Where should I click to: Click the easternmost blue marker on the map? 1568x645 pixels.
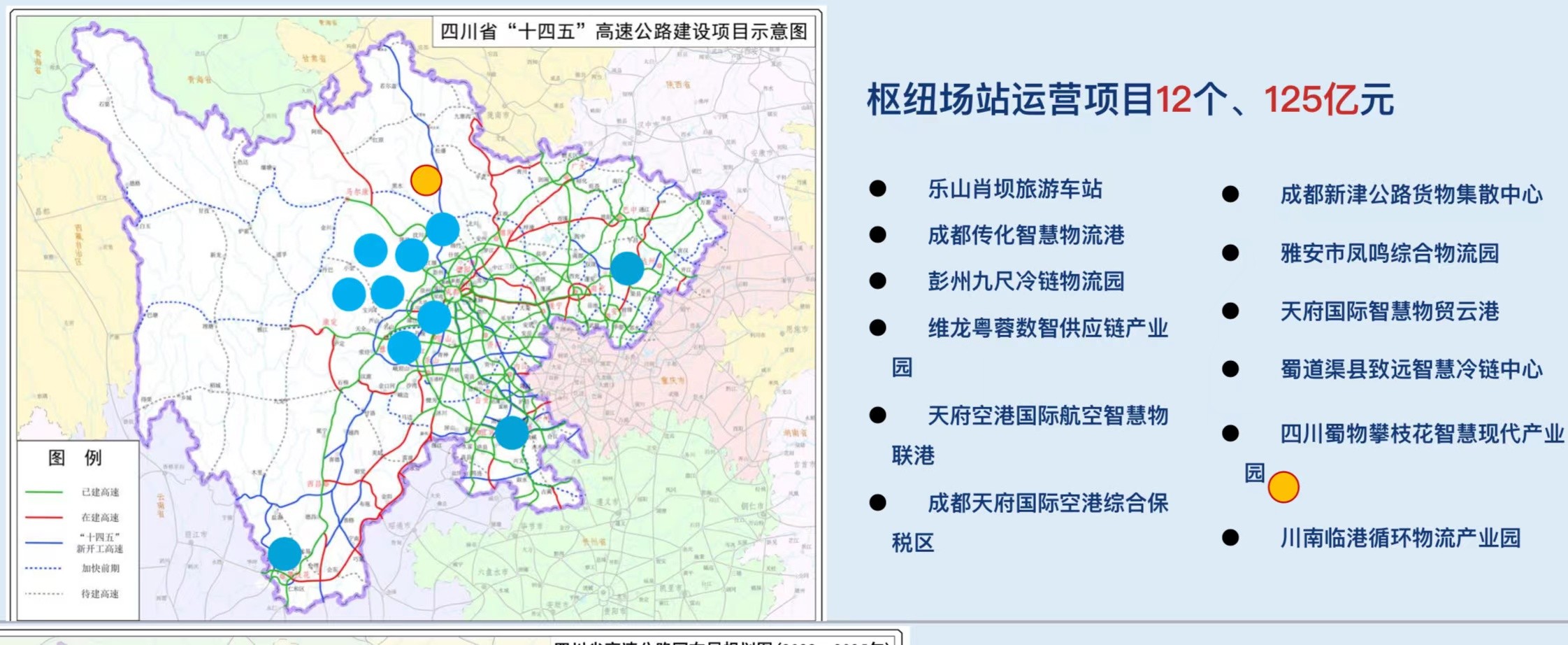[627, 269]
